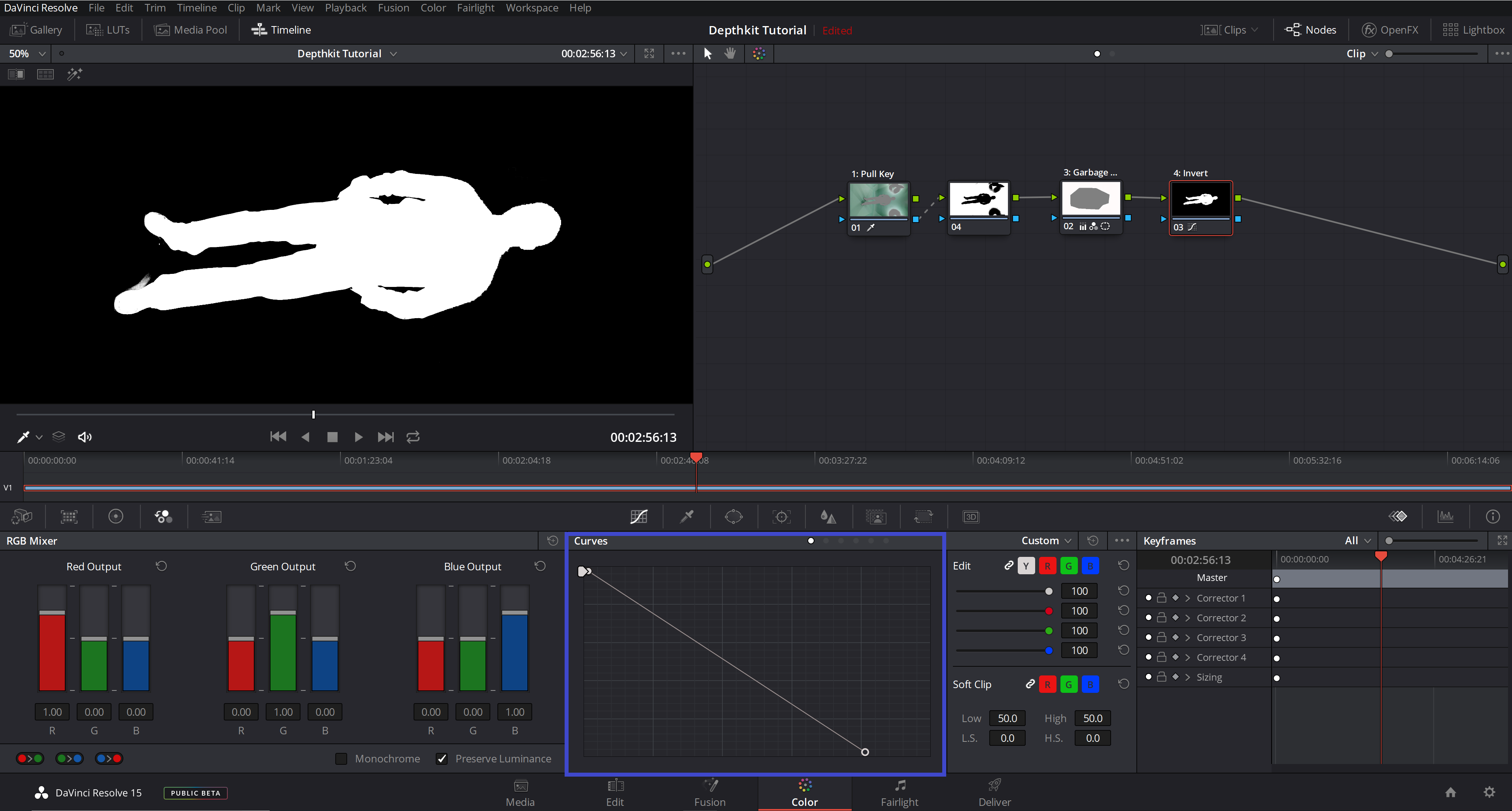Open the Blur palette icon
Viewport: 1512px width, 811px height.
(828, 517)
